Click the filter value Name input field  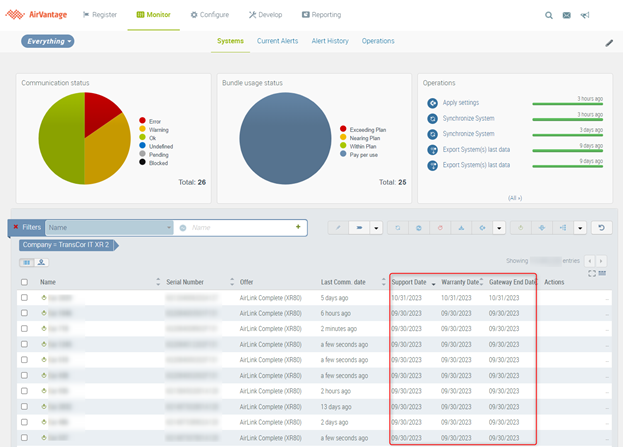(240, 227)
